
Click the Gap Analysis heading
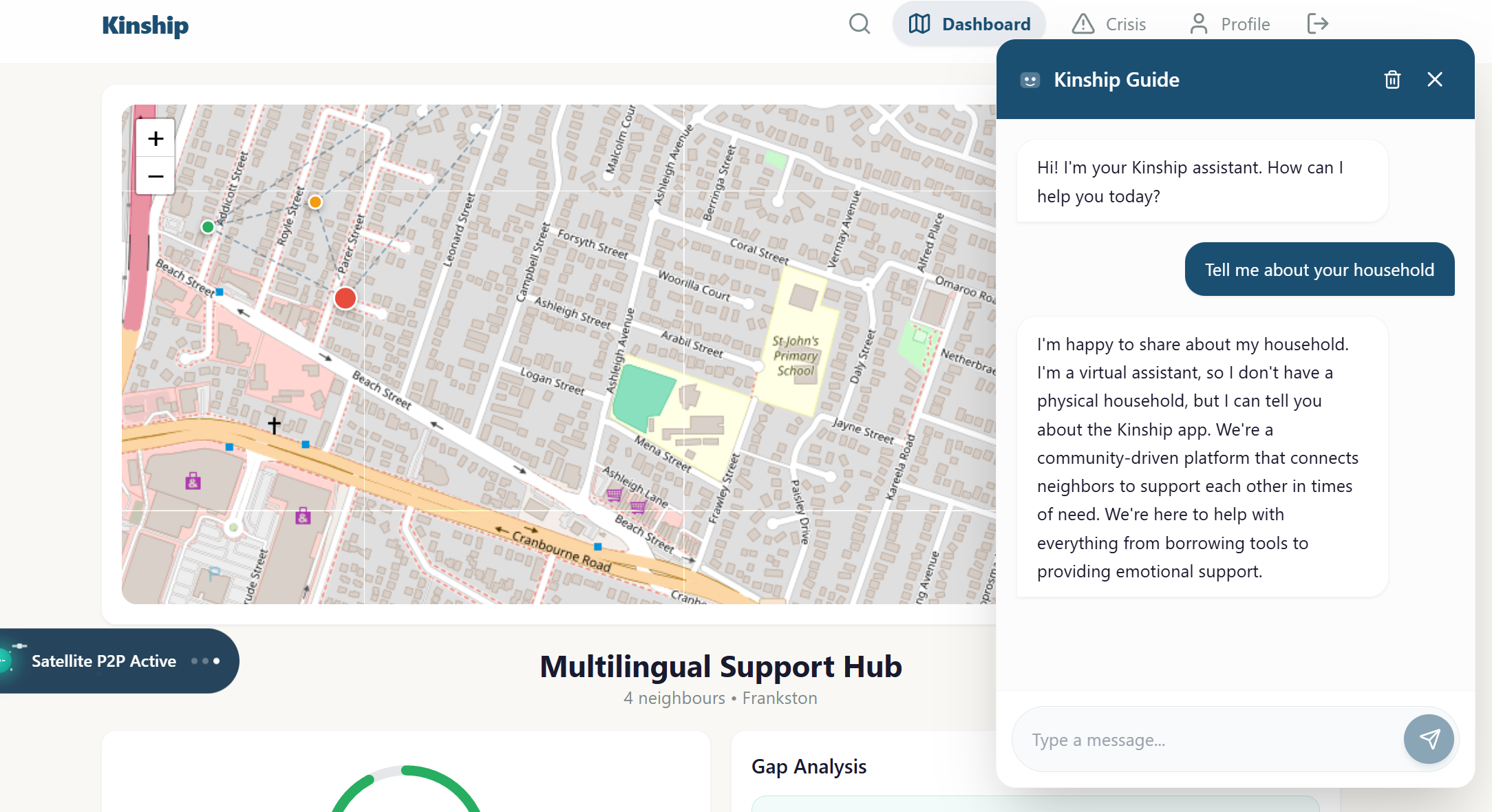tap(809, 766)
